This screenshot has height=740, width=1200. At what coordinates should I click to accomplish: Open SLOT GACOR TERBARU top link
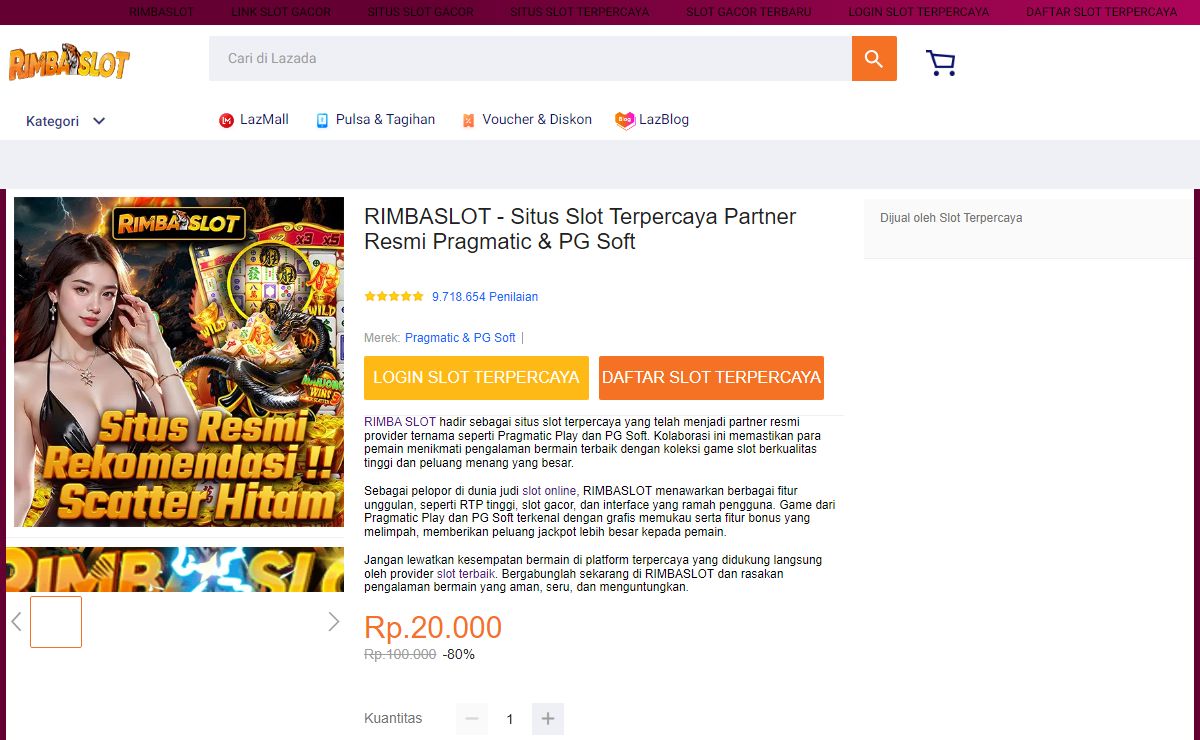click(748, 12)
